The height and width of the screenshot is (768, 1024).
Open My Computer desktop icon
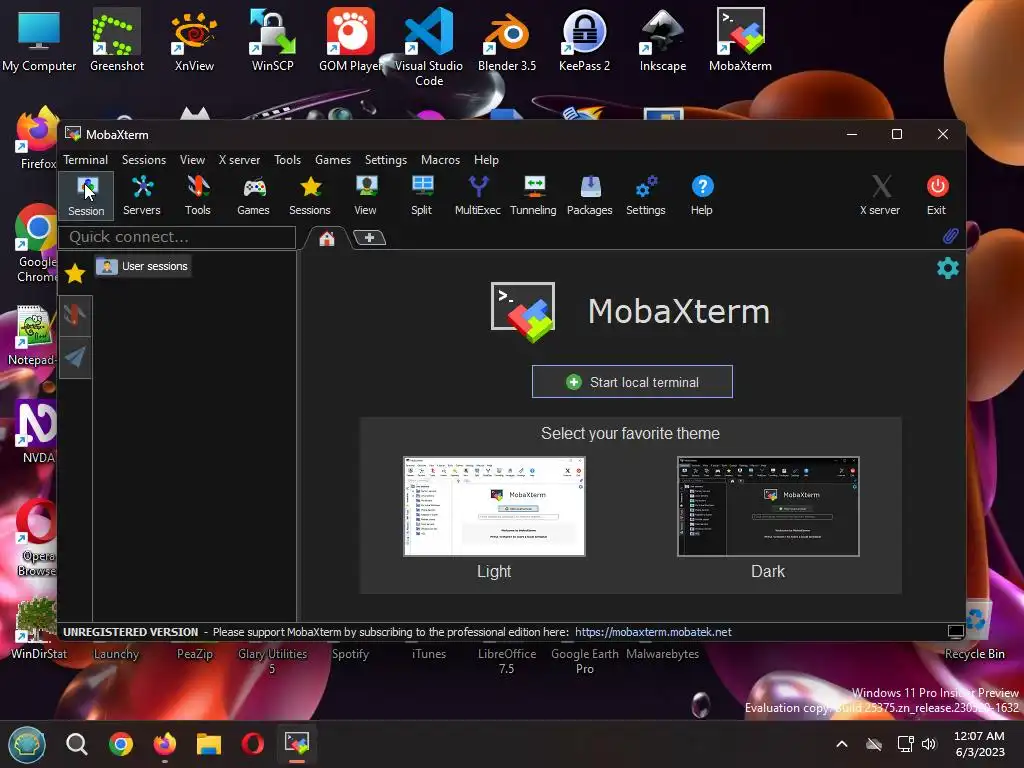39,40
